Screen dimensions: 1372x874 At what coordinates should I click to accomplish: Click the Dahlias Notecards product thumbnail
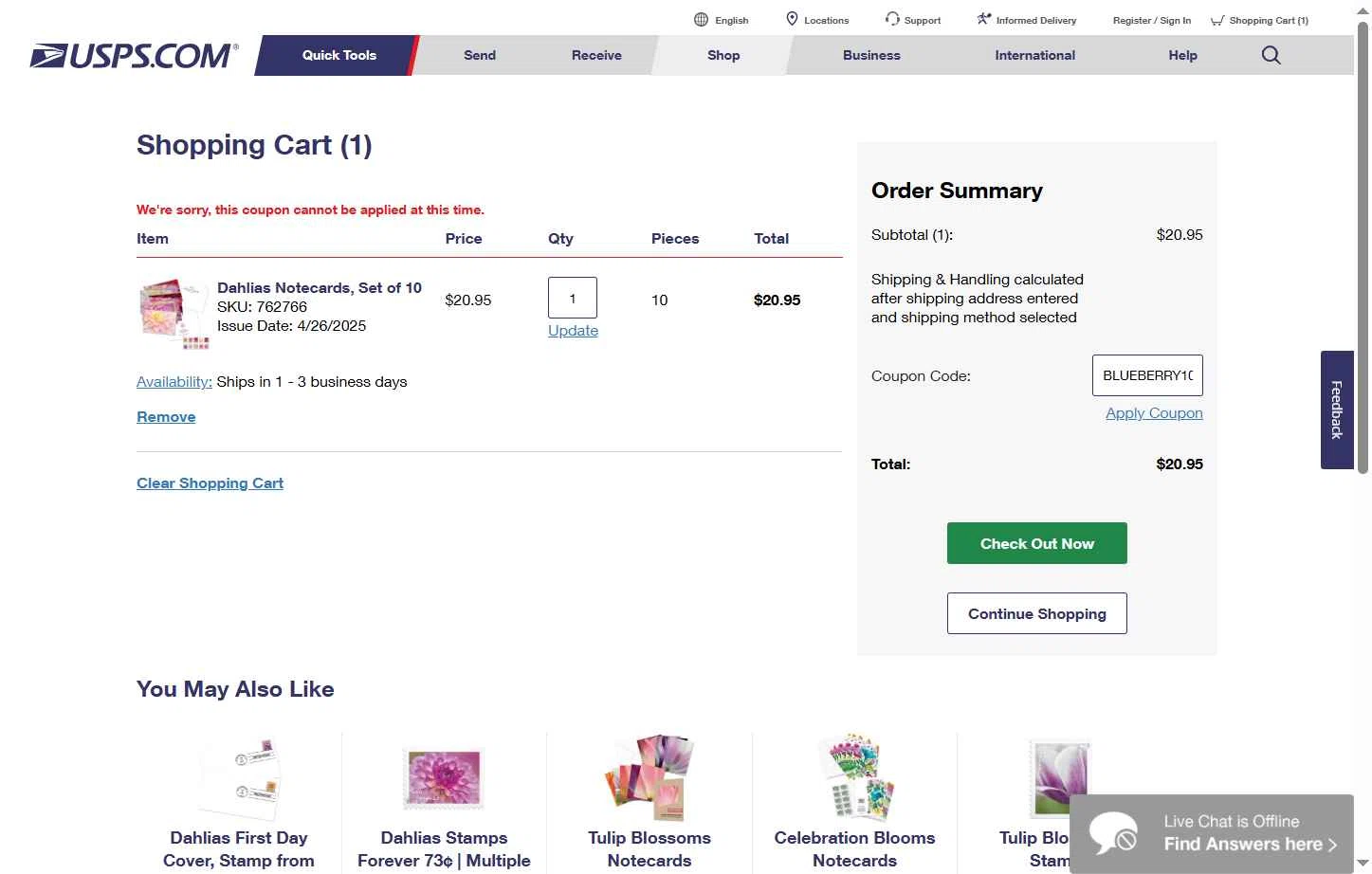coord(174,313)
